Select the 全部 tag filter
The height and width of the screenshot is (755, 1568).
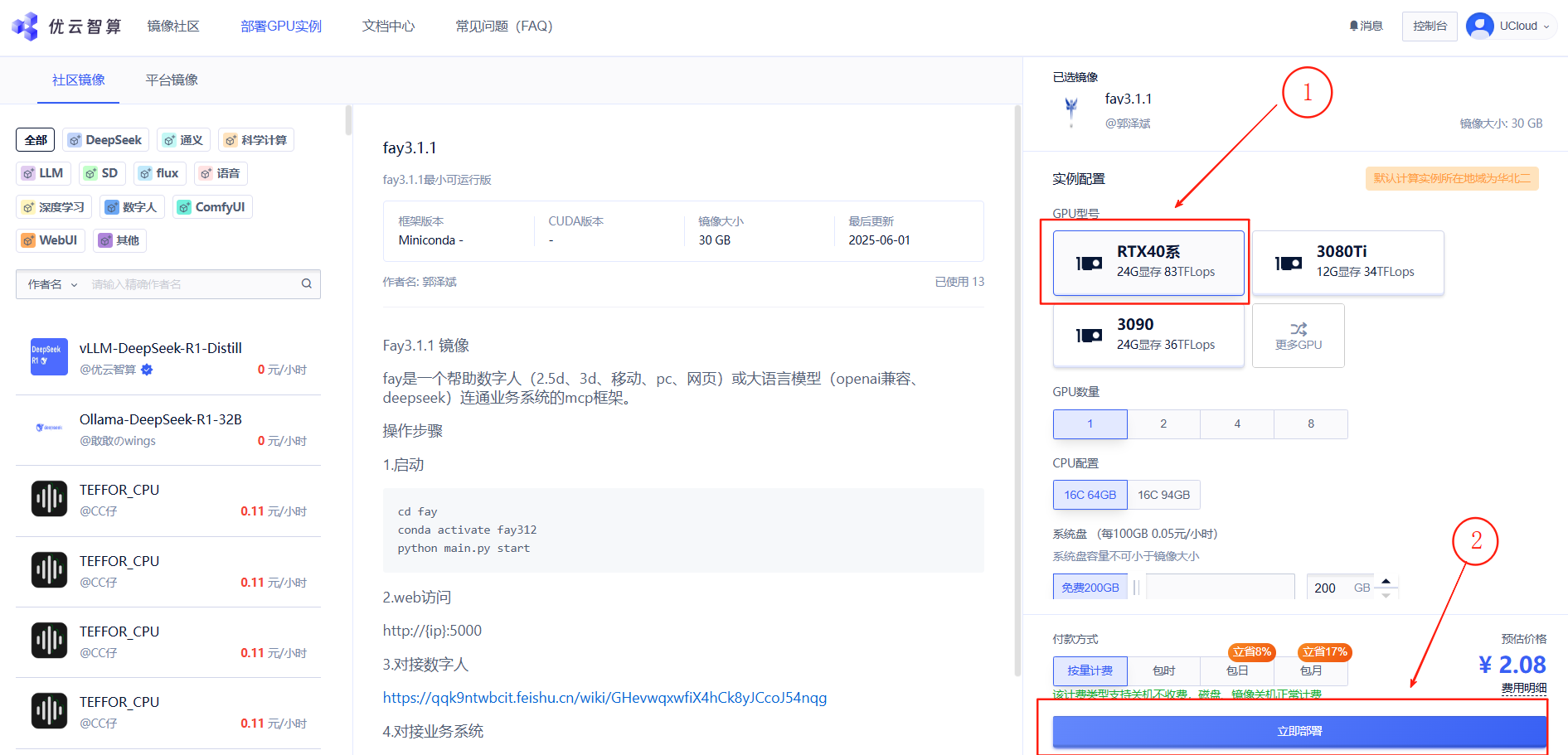coord(36,140)
